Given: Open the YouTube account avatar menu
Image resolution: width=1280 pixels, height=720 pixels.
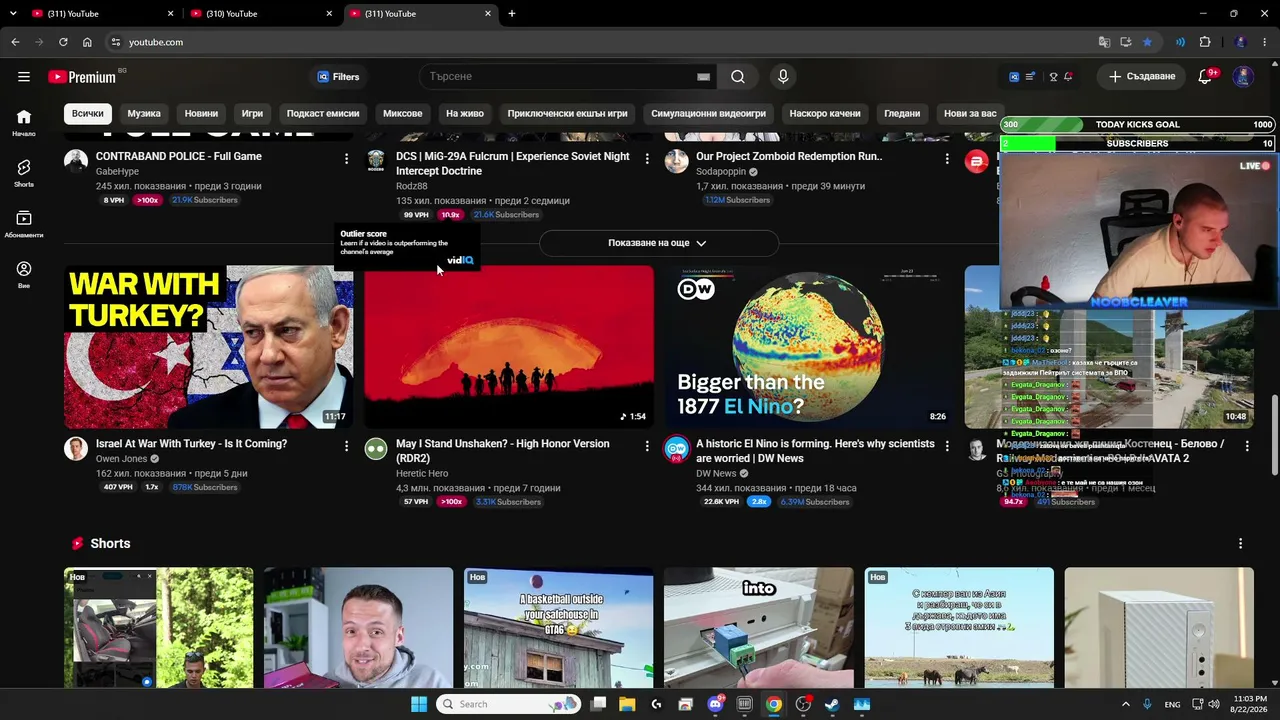Looking at the screenshot, I should (x=1243, y=77).
